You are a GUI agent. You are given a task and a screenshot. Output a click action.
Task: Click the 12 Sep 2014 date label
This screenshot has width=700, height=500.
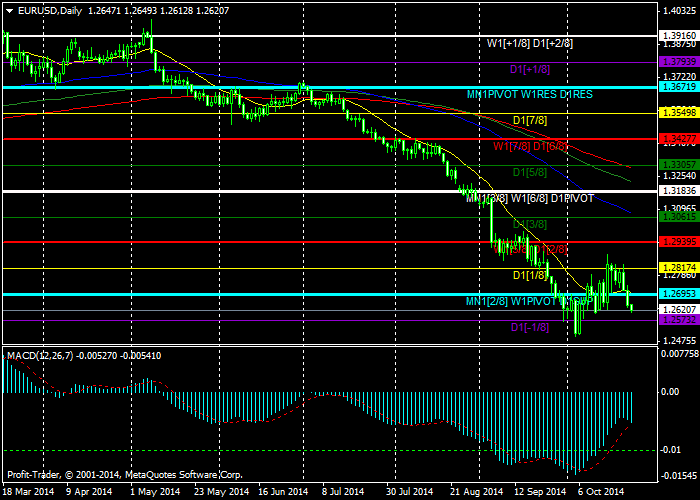pos(540,492)
